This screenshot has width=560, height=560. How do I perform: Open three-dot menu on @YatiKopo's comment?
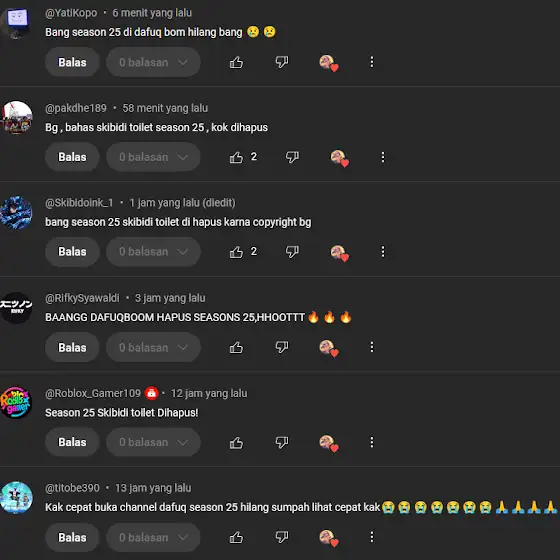click(371, 62)
